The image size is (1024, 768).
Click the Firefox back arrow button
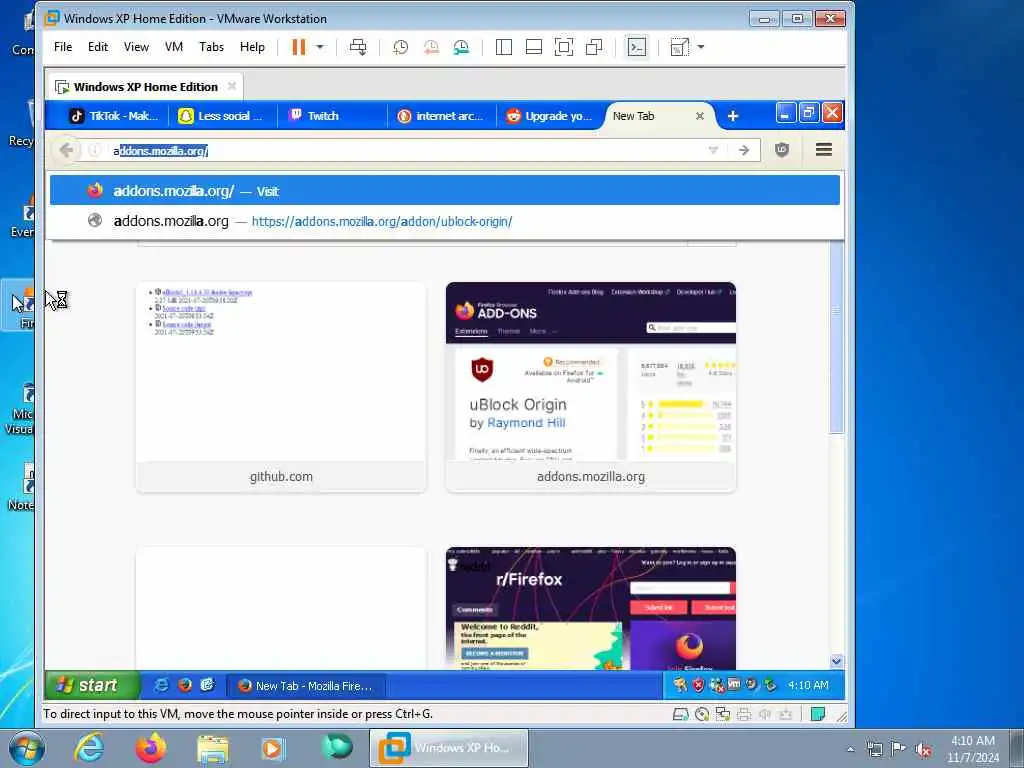point(66,150)
